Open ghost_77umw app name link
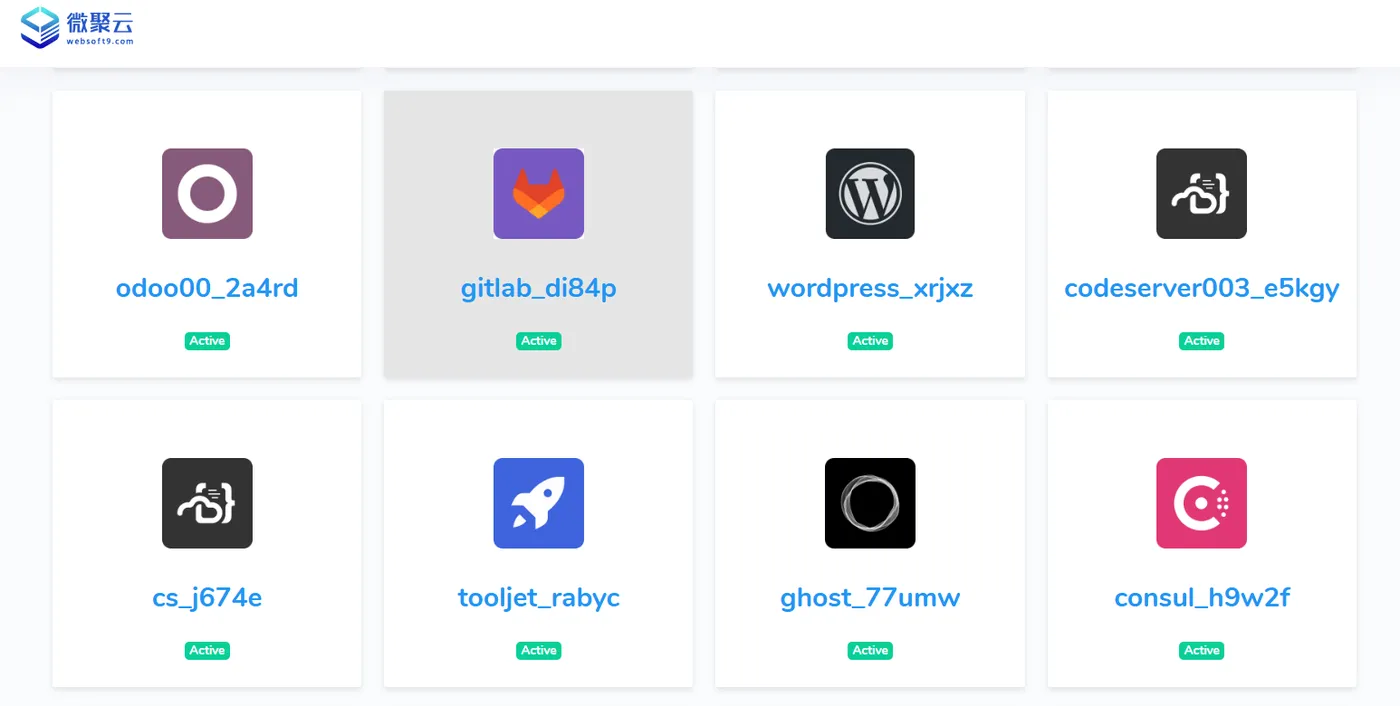Viewport: 1400px width, 706px height. pos(870,598)
